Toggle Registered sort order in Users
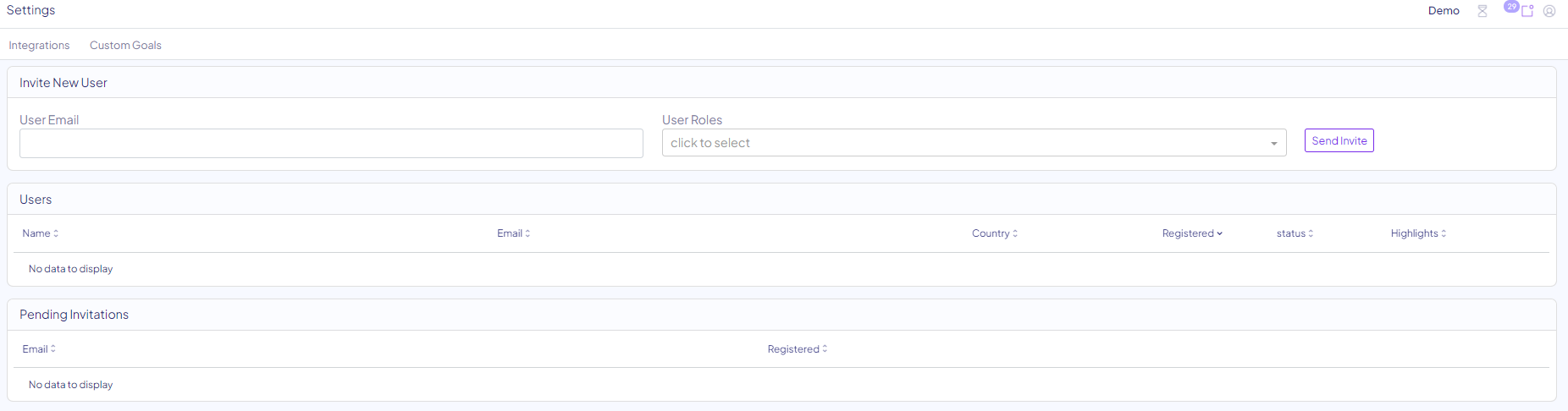This screenshot has height=411, width=1568. point(1192,233)
